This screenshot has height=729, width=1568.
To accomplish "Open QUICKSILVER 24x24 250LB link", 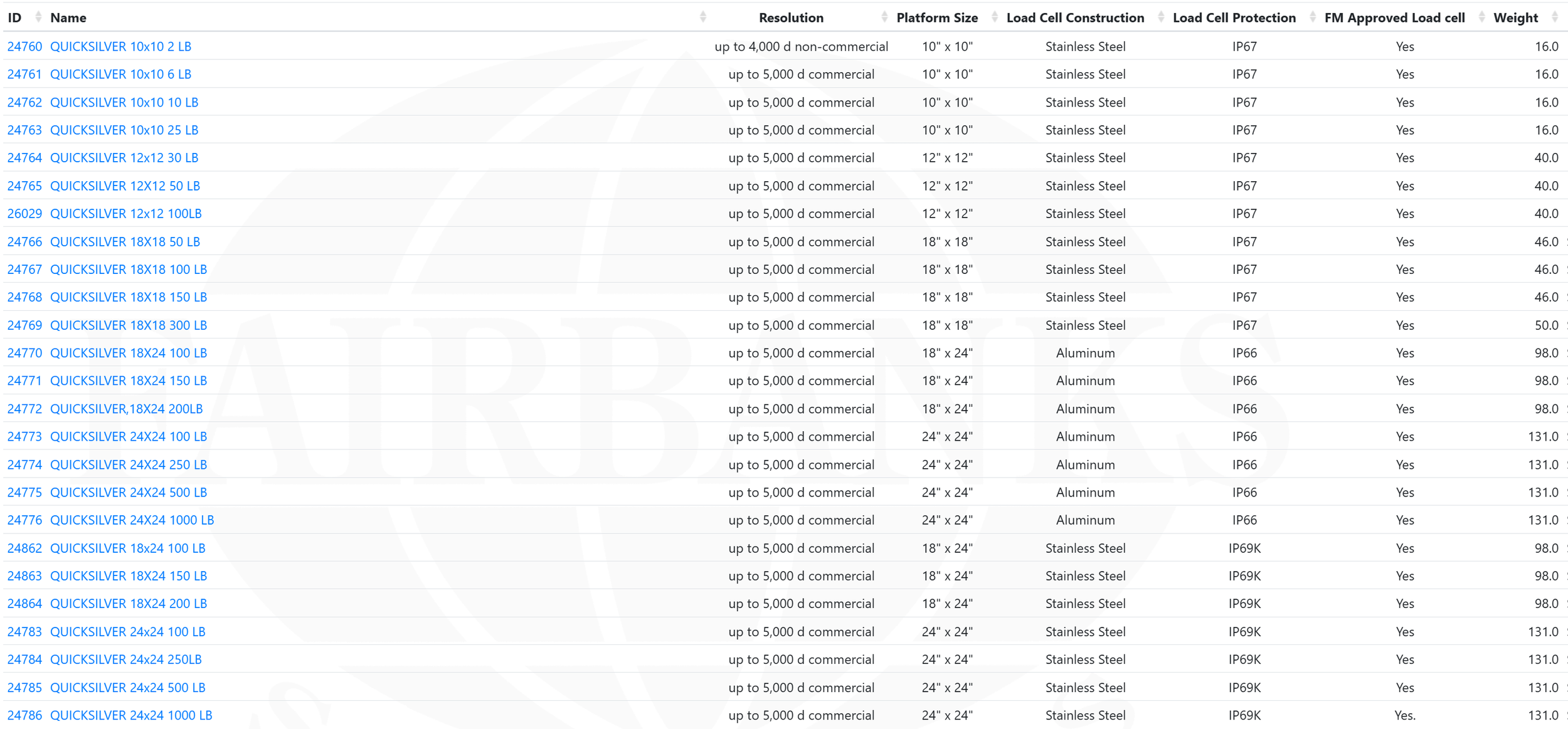I will pos(126,659).
